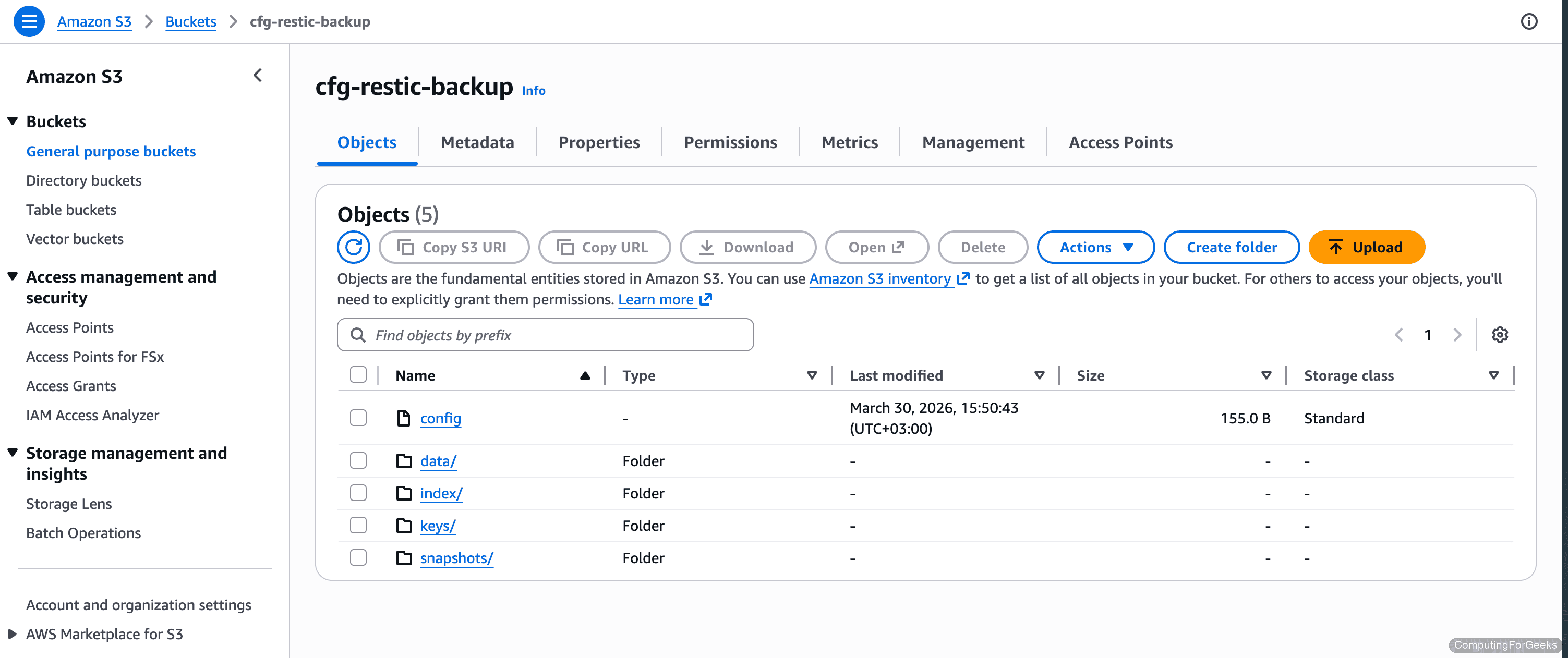Open the page display preferences gear icon
This screenshot has width=1568, height=658.
1500,334
